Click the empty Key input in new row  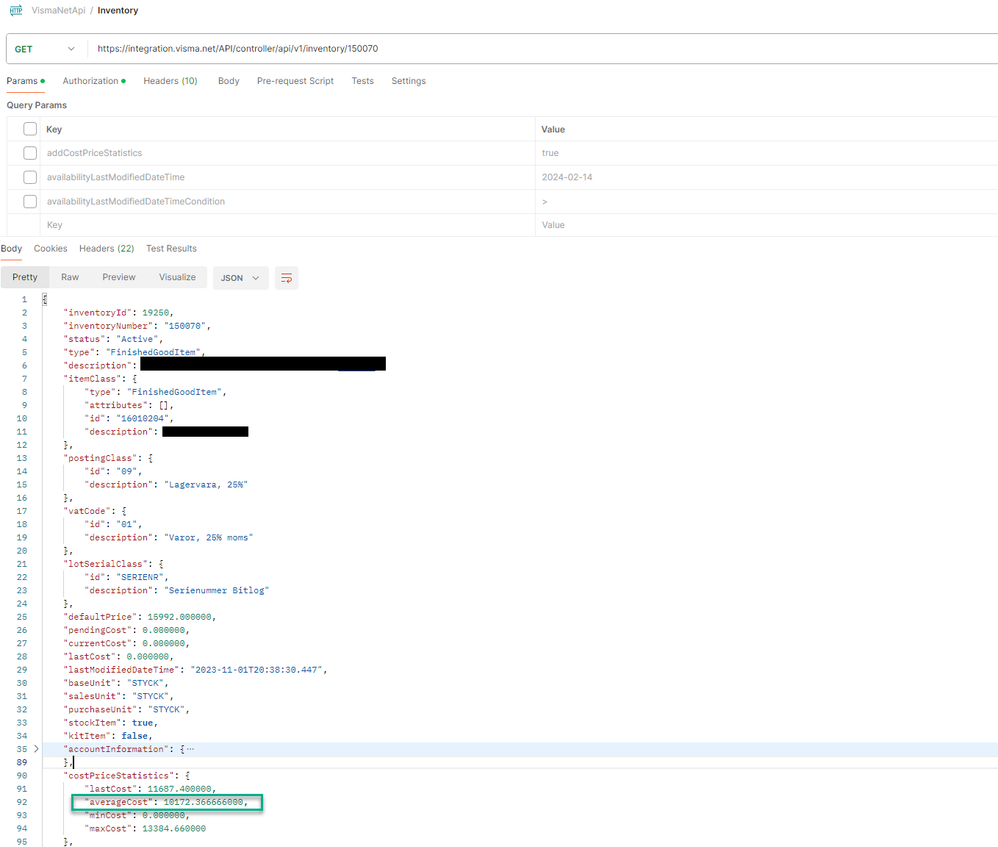(x=289, y=225)
